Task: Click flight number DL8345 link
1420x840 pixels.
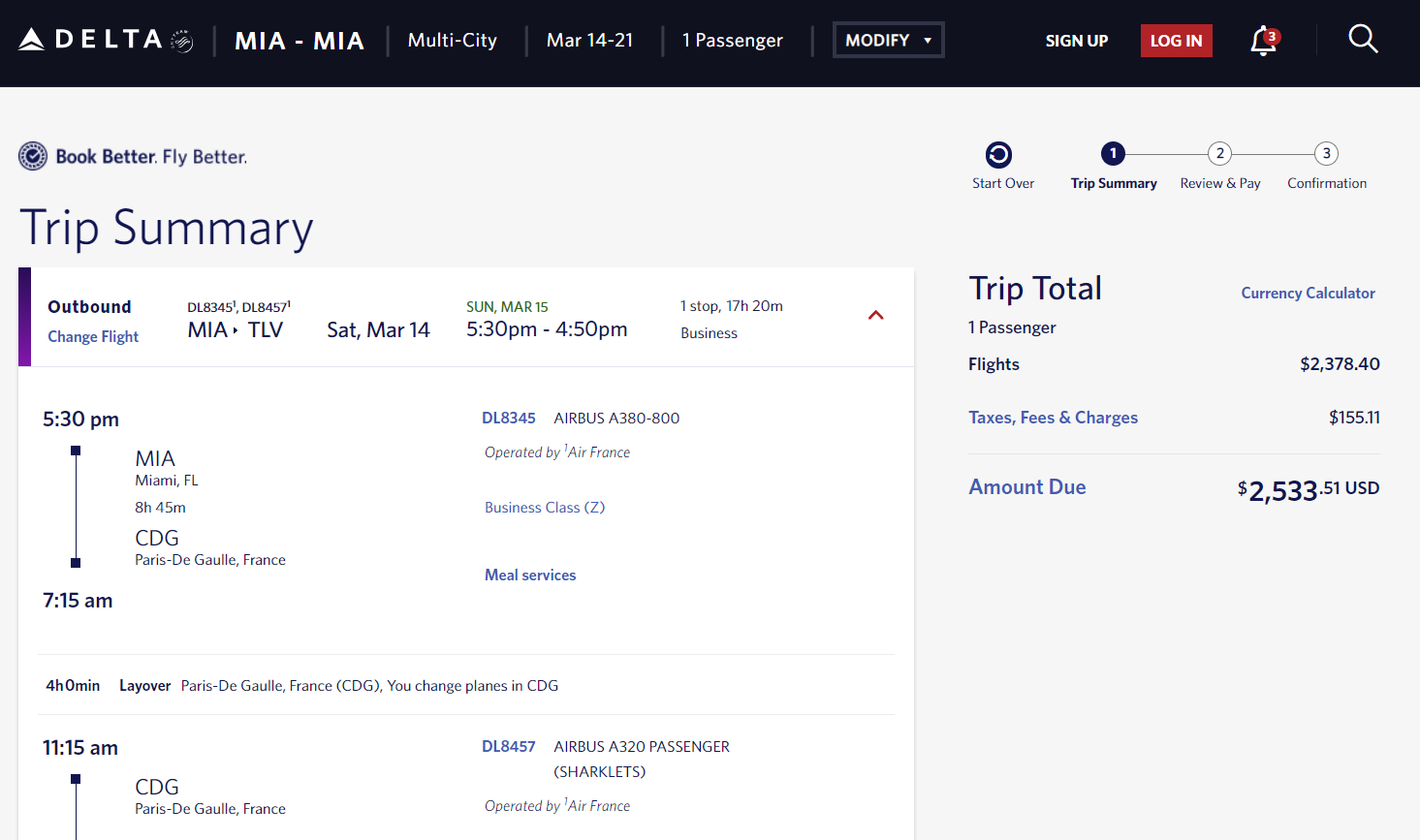Action: pos(509,419)
